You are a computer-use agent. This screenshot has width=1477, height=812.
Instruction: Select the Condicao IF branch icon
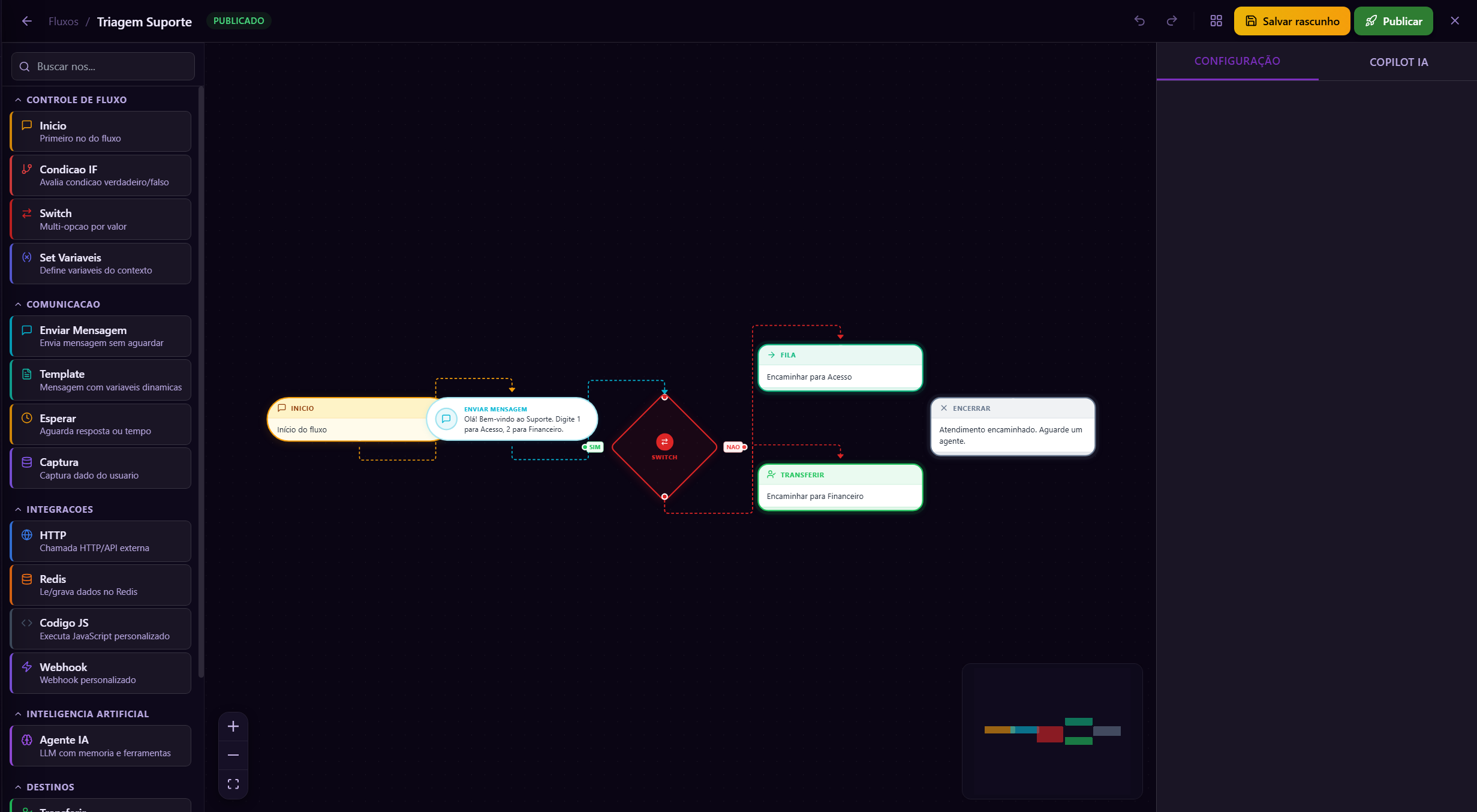27,169
